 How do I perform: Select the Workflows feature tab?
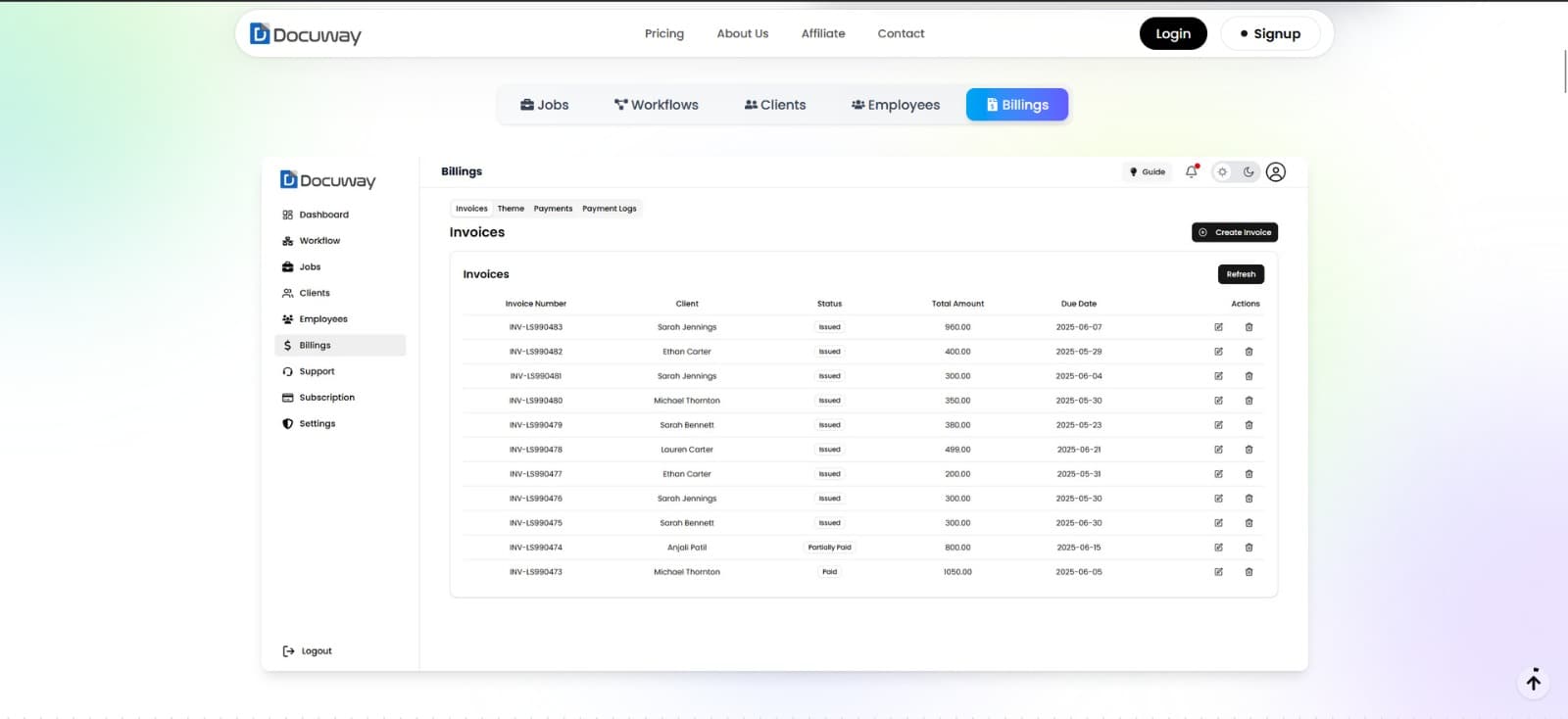(656, 105)
